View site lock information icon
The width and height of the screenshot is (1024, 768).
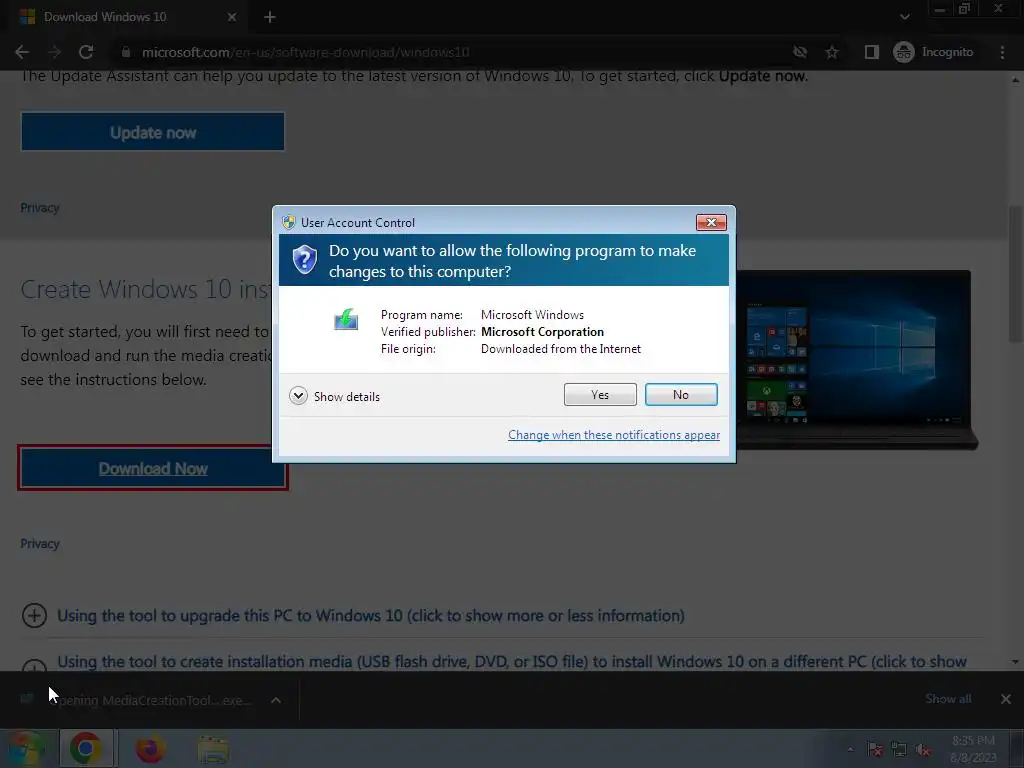126,52
